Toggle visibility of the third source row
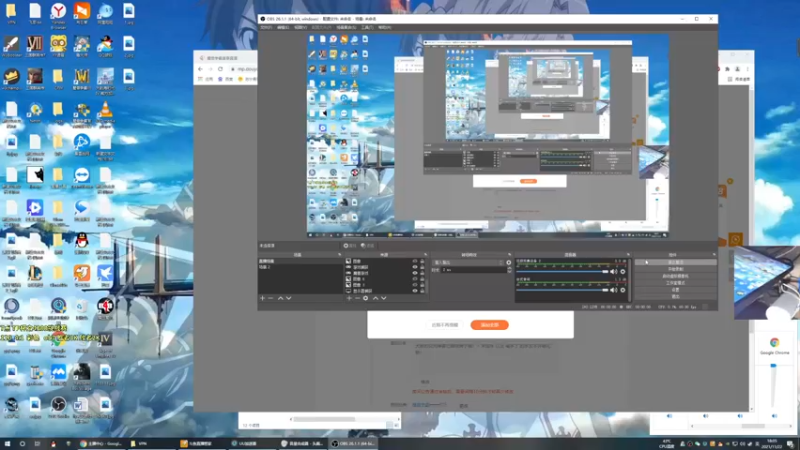 click(415, 273)
